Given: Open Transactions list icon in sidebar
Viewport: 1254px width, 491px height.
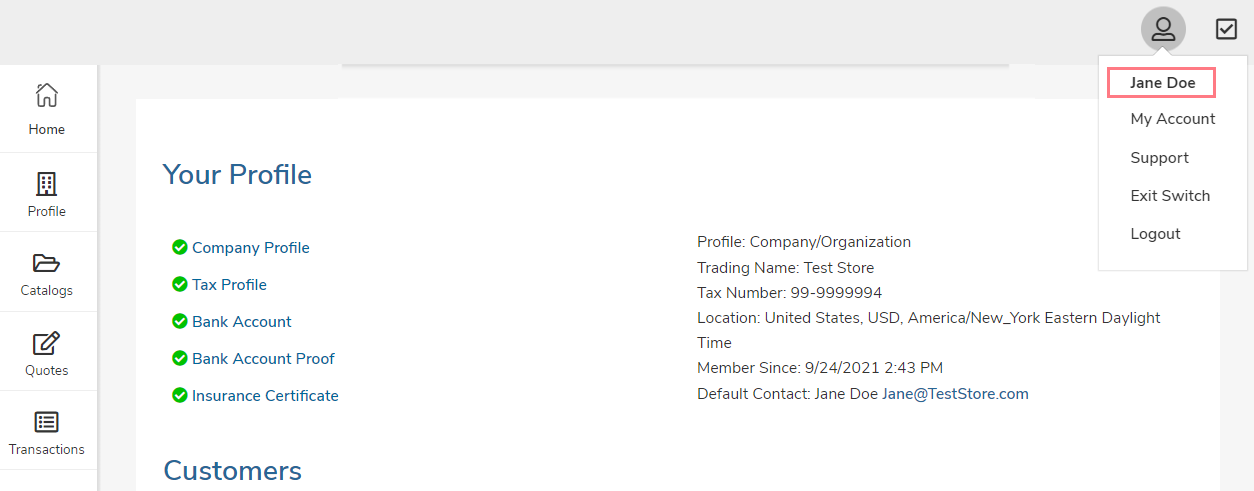Looking at the screenshot, I should point(46,422).
